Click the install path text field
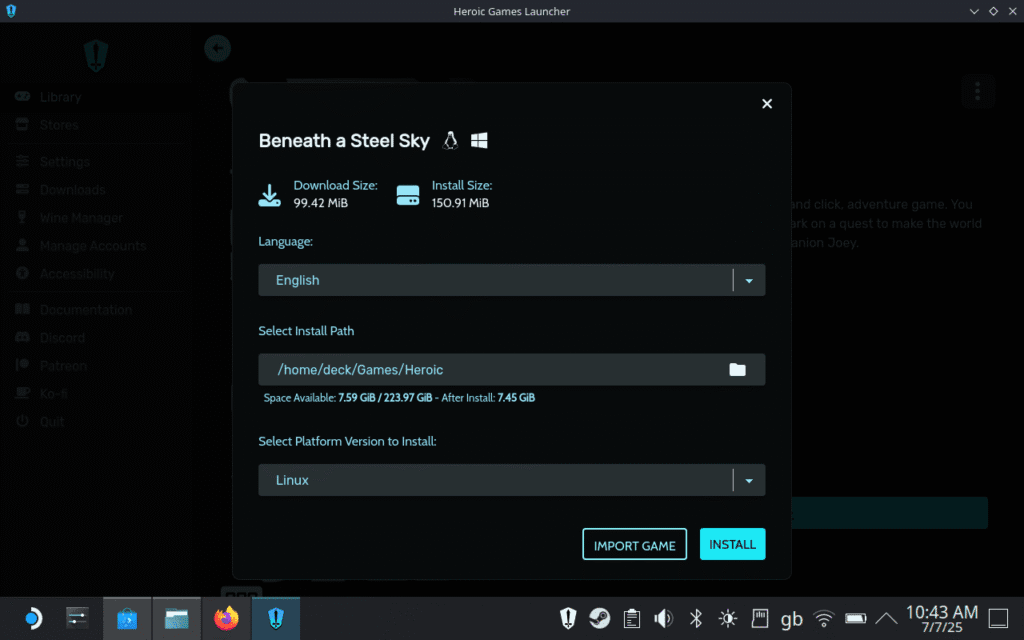The image size is (1024, 640). [490, 370]
